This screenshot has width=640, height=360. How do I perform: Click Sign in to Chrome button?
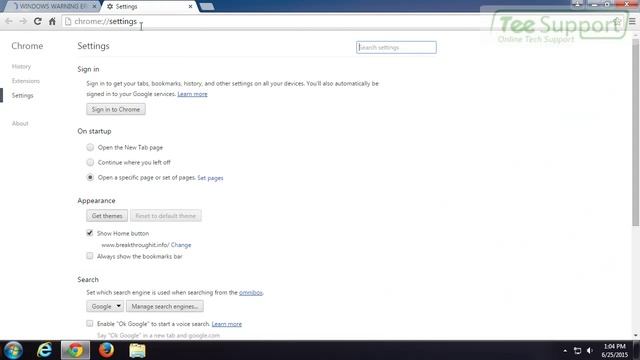116,109
